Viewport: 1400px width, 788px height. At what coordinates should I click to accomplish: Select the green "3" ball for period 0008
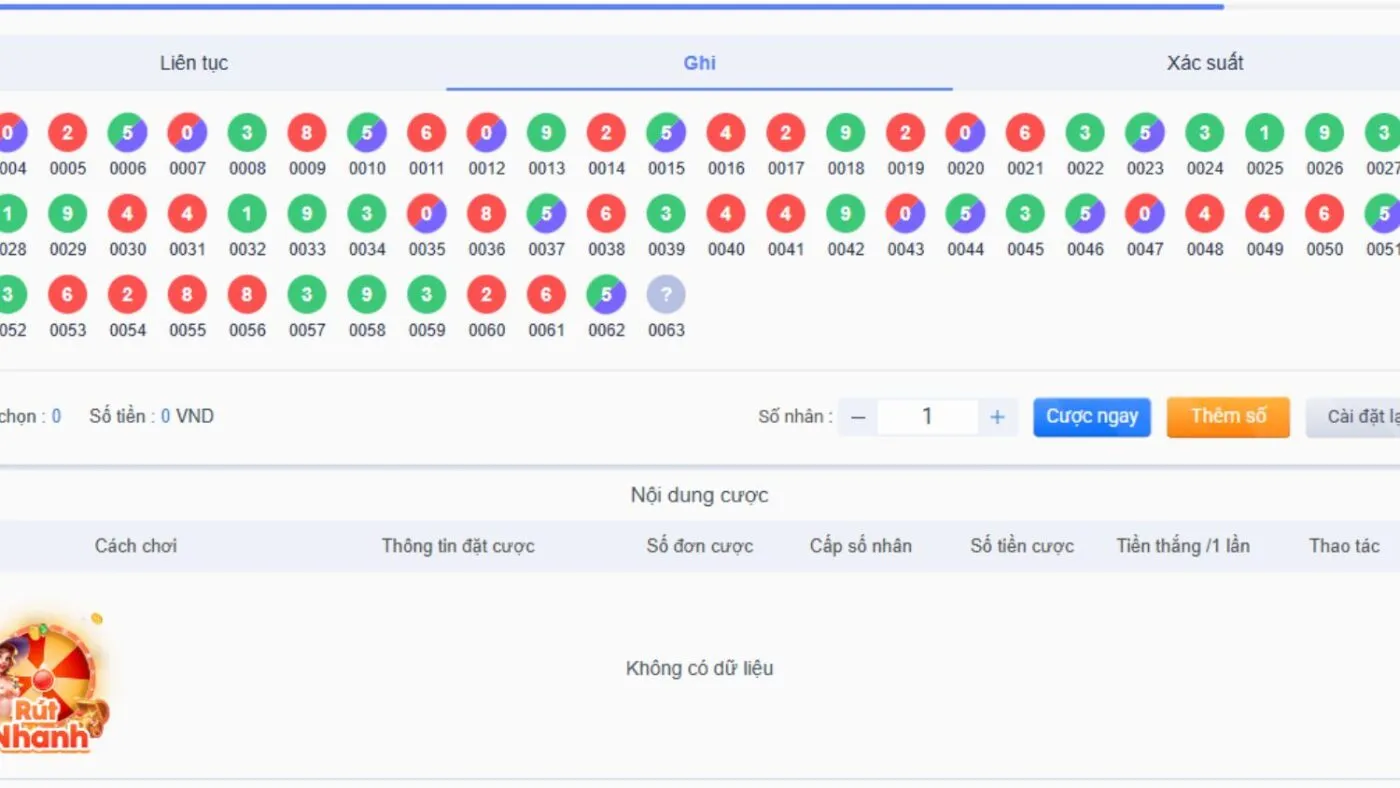tap(247, 132)
